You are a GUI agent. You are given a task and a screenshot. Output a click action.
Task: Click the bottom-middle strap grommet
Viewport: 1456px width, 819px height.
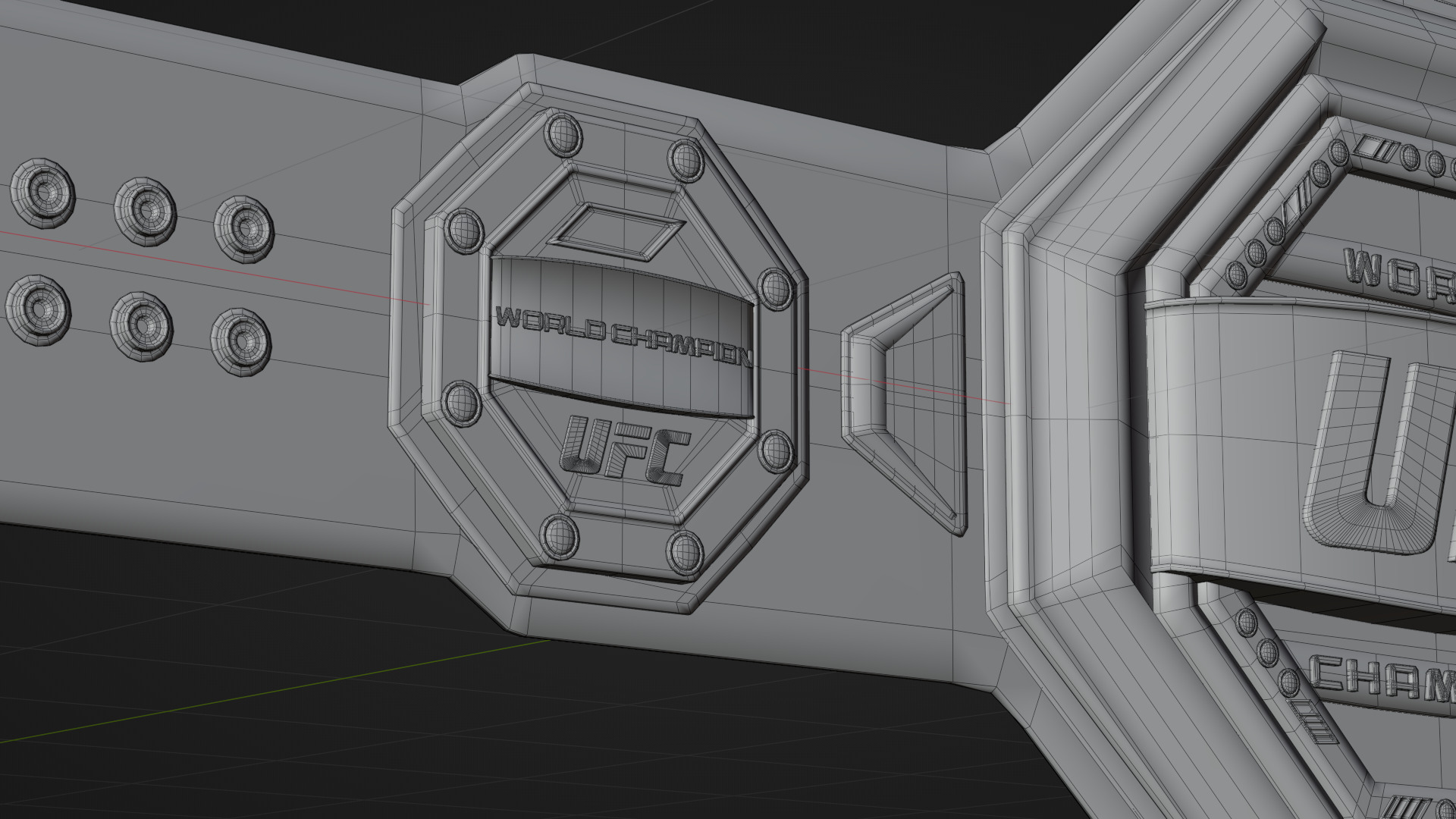(141, 327)
